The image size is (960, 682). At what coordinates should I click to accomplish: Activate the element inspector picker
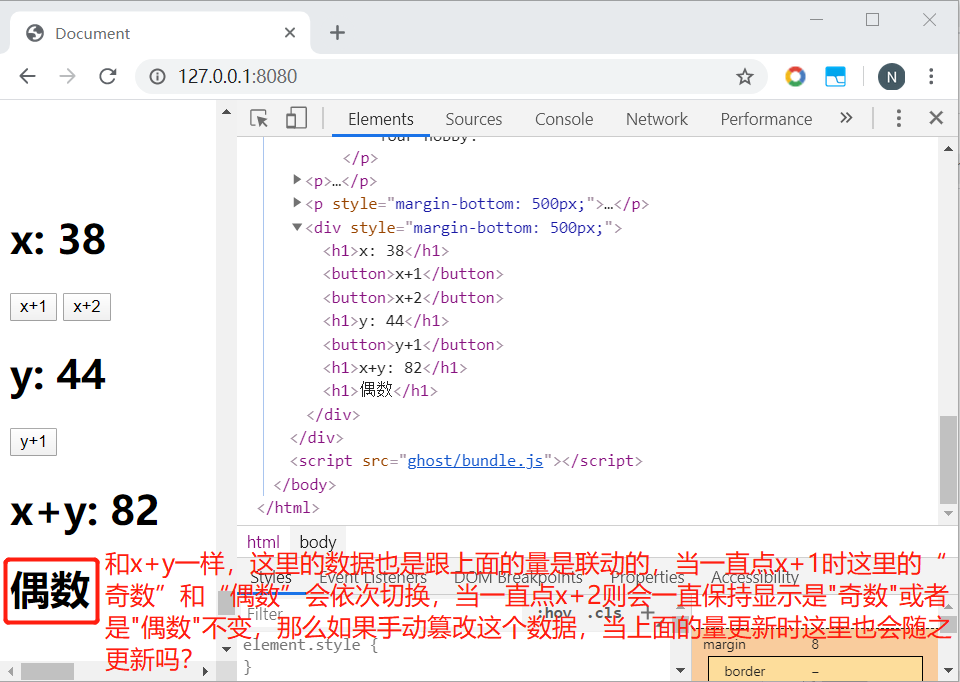click(259, 118)
